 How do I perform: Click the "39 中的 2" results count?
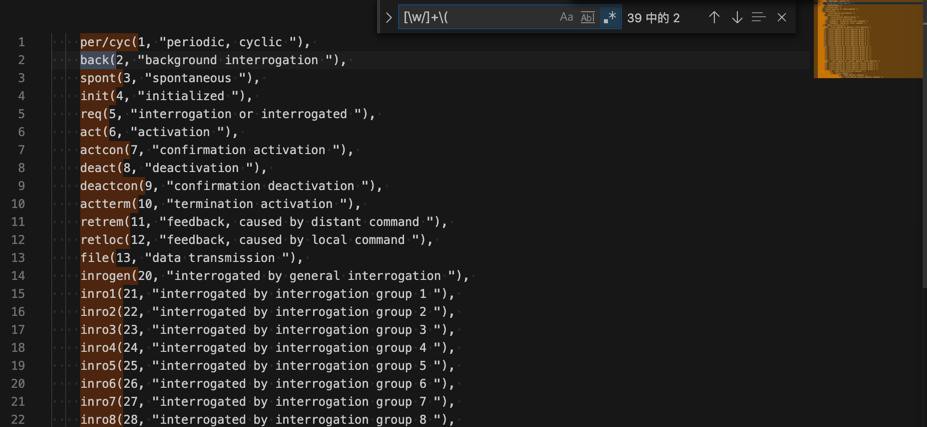coord(653,17)
